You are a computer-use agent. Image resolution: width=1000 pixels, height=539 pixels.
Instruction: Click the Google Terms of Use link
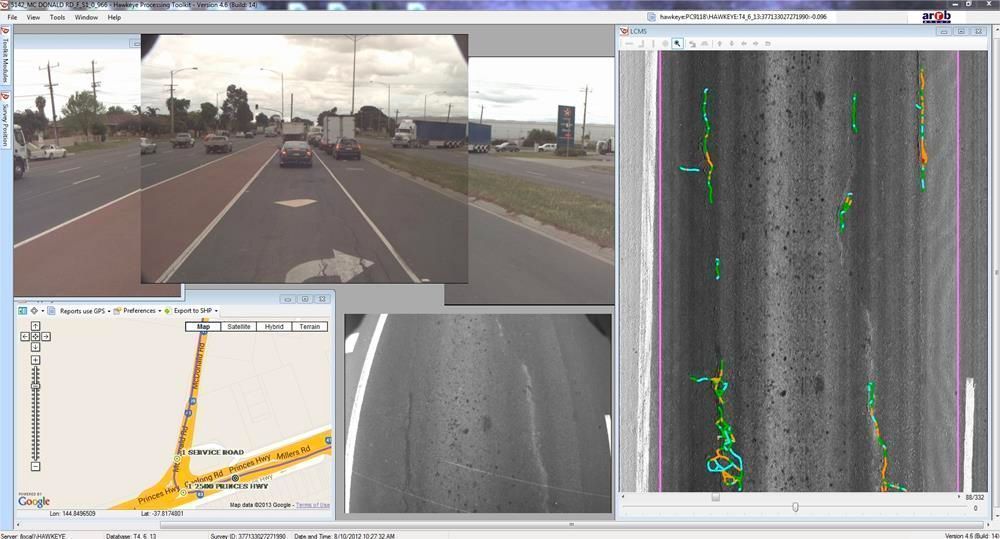click(313, 505)
